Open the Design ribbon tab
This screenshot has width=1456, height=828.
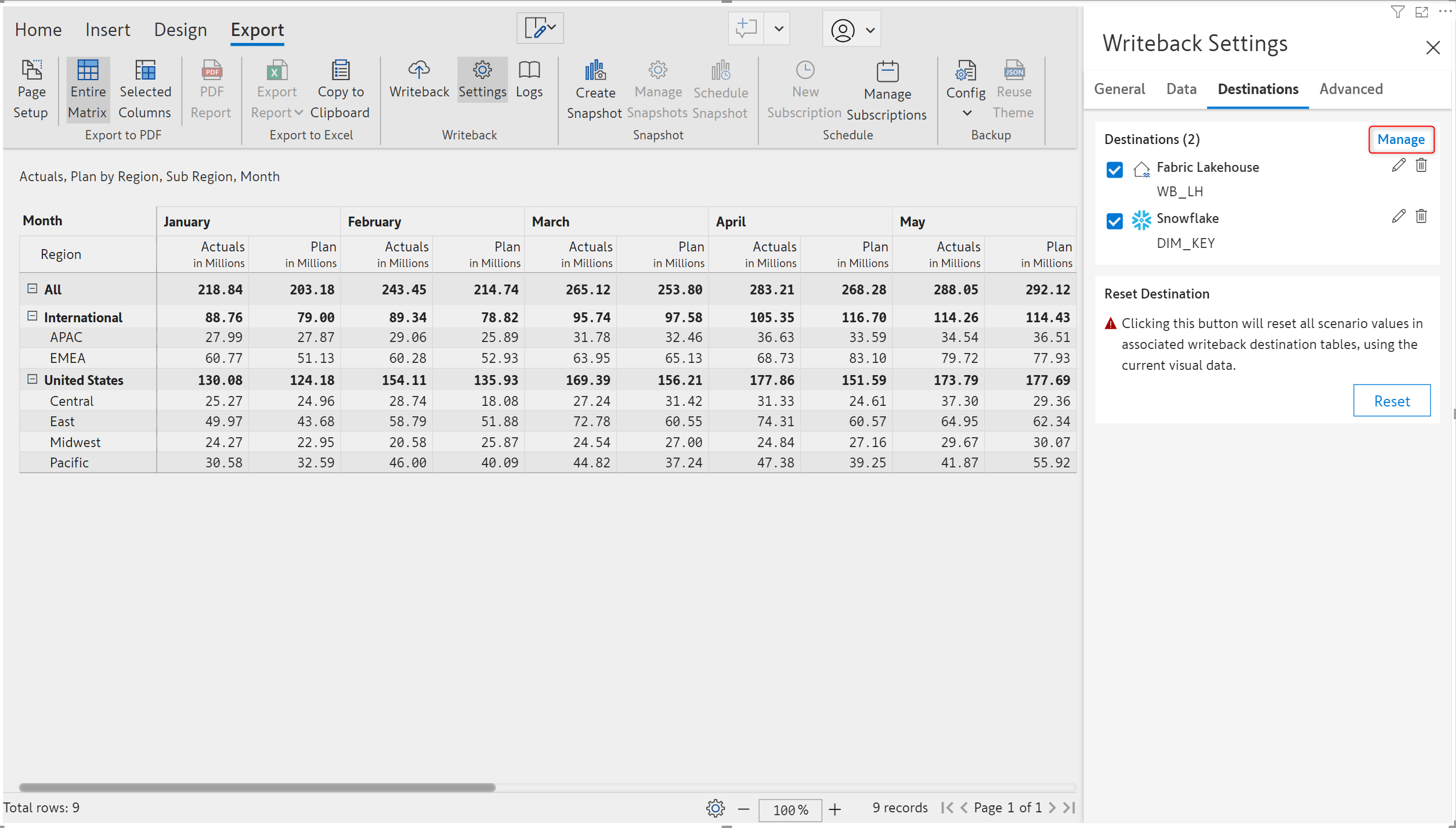pos(180,30)
